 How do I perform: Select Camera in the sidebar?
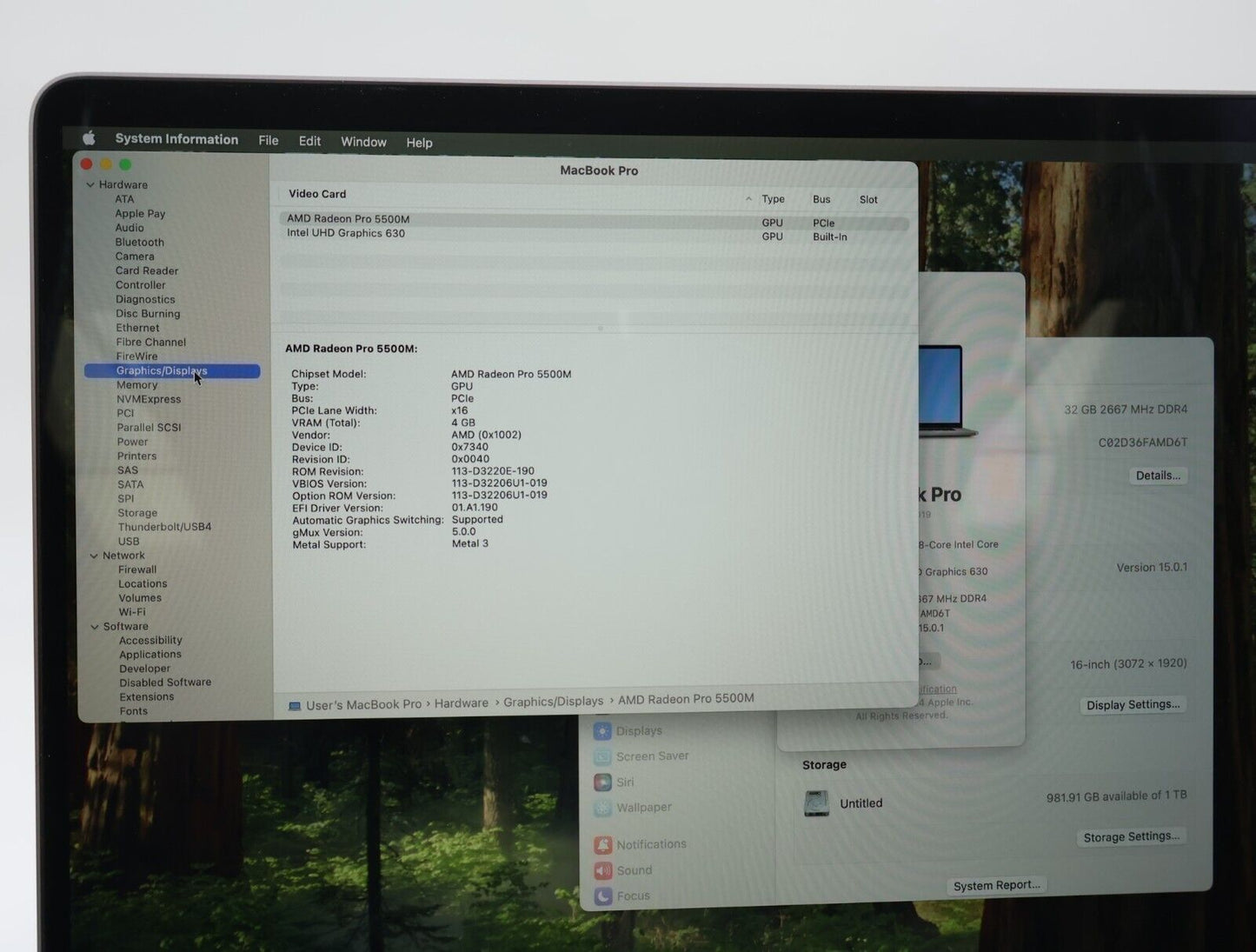tap(135, 256)
